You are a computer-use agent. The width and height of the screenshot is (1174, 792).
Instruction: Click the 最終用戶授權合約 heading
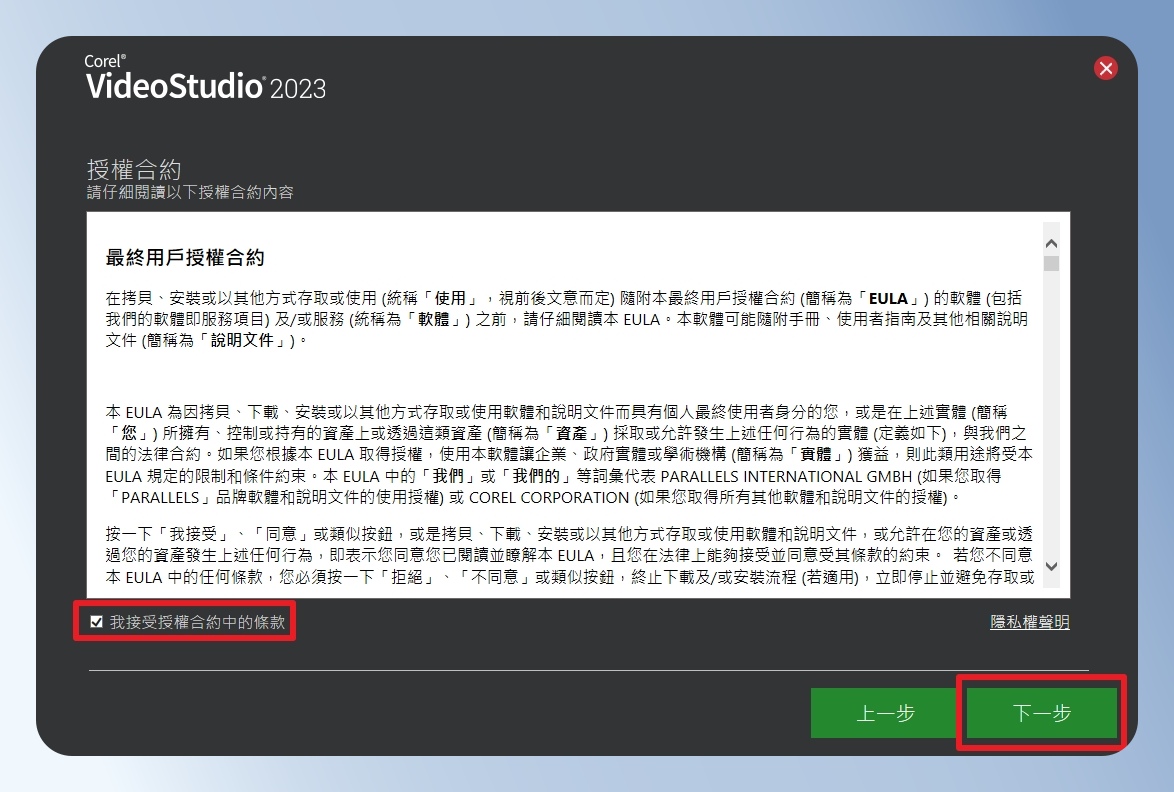click(185, 258)
